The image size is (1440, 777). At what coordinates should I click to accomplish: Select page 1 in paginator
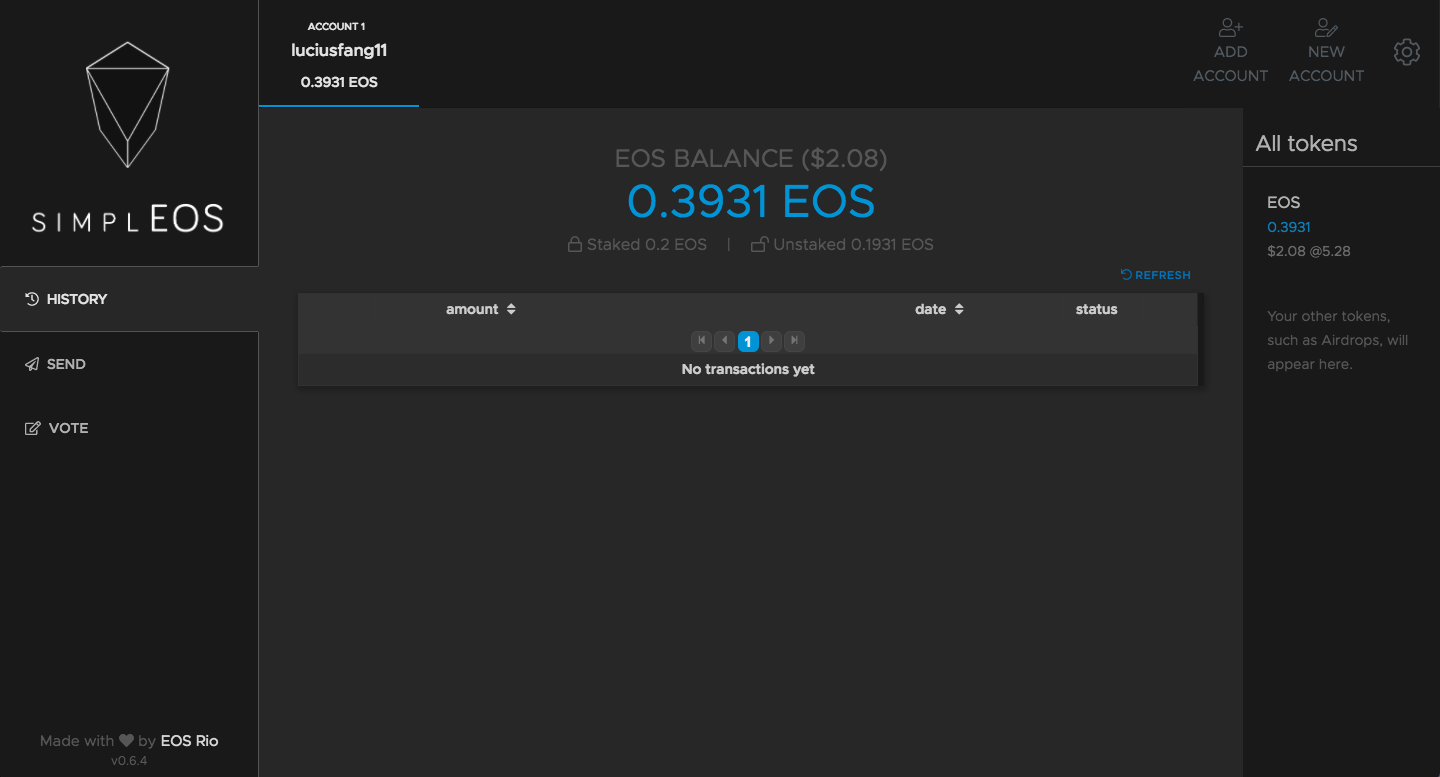748,341
